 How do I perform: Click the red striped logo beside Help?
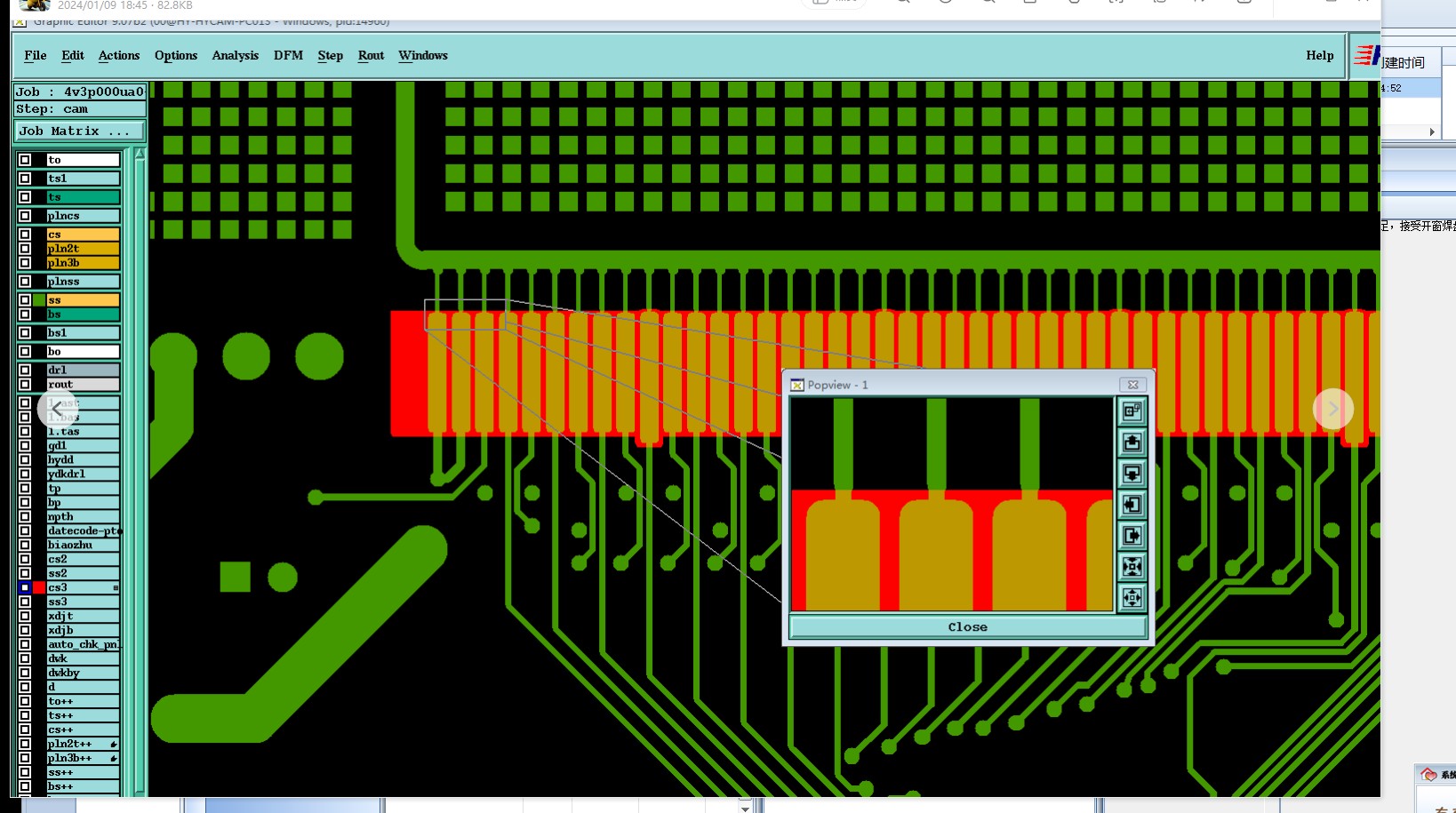coord(1366,57)
